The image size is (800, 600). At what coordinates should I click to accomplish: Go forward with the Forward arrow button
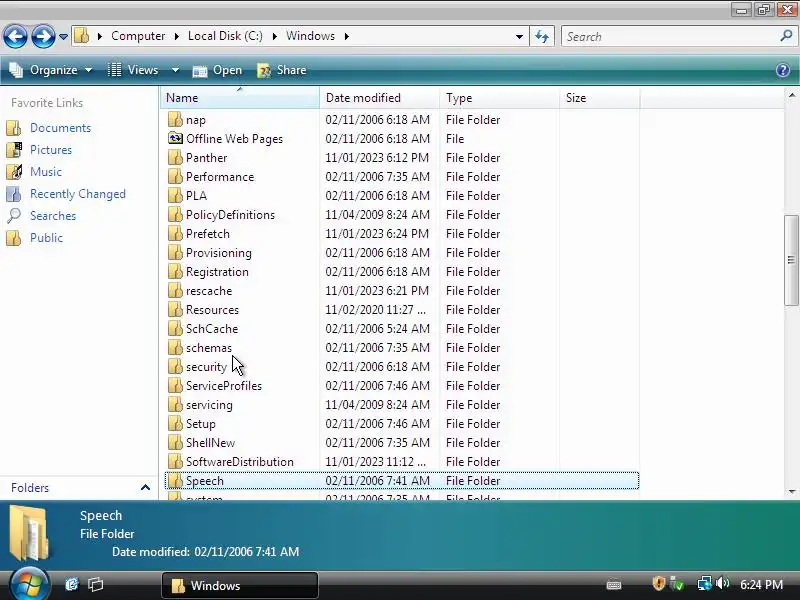[x=43, y=36]
